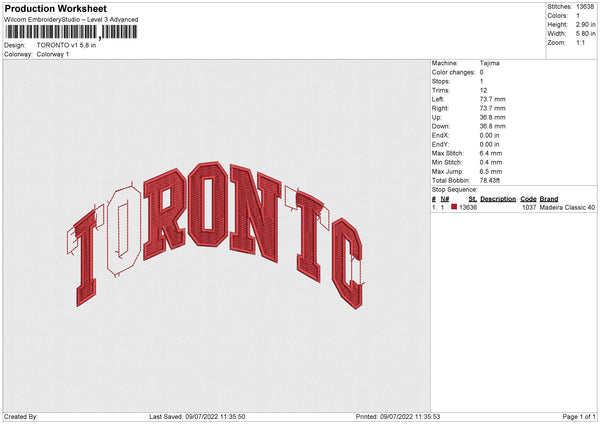This screenshot has width=600, height=424.
Task: Click the red thread color swatch
Action: click(x=454, y=207)
